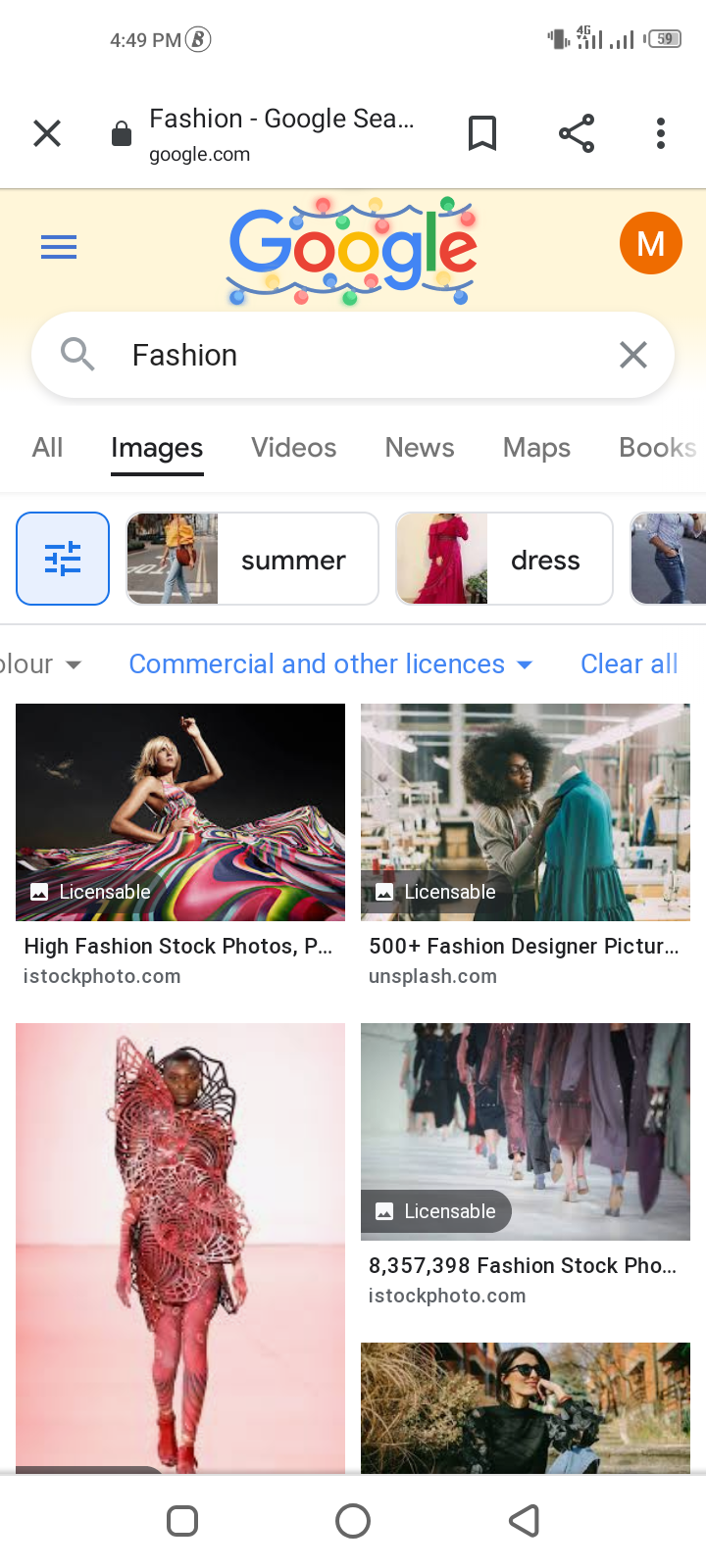The image size is (706, 1568).
Task: Select the dress suggestion chip
Action: [504, 559]
